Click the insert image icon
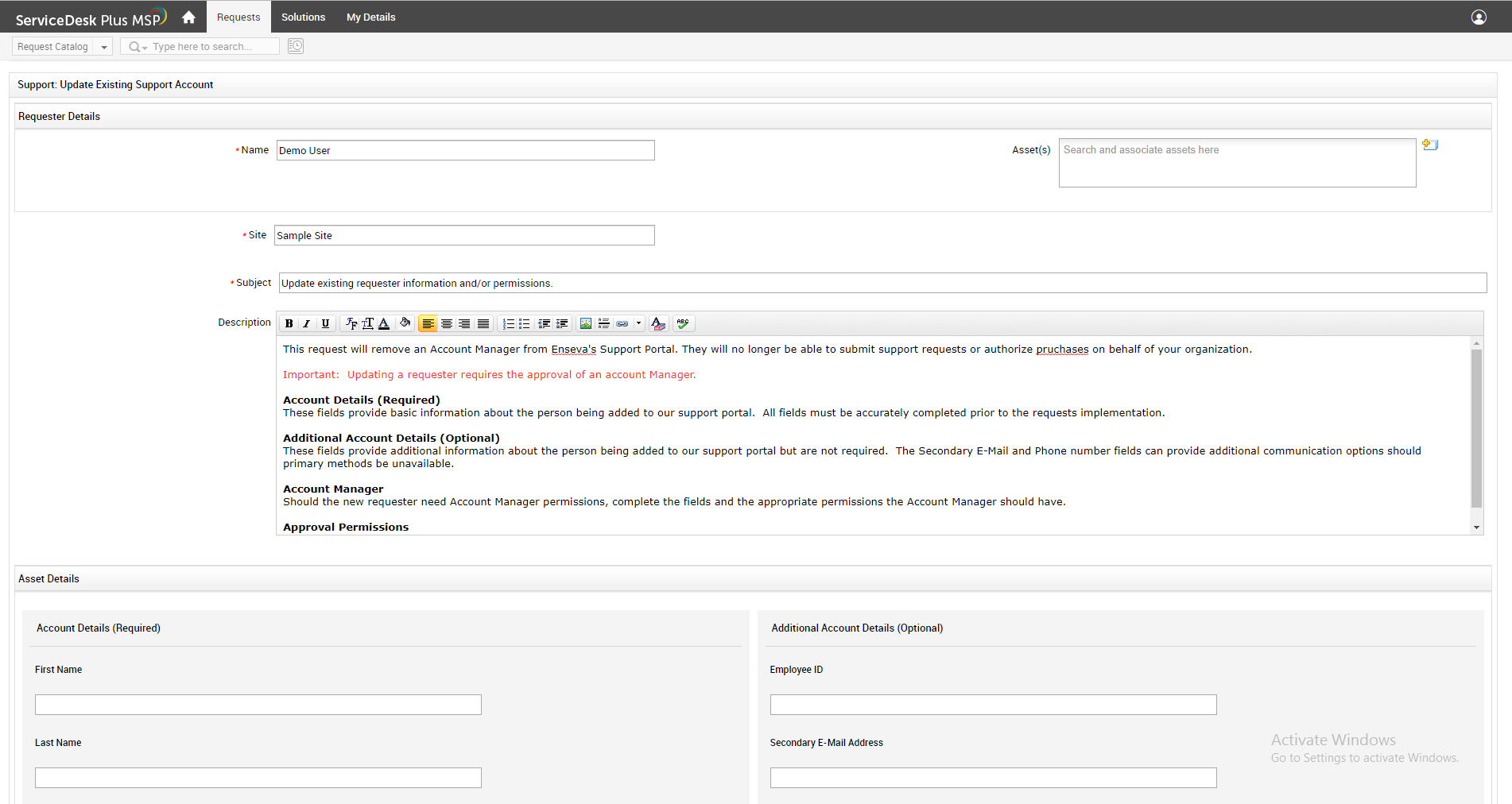Screen dimensions: 1512x804 [x=586, y=323]
